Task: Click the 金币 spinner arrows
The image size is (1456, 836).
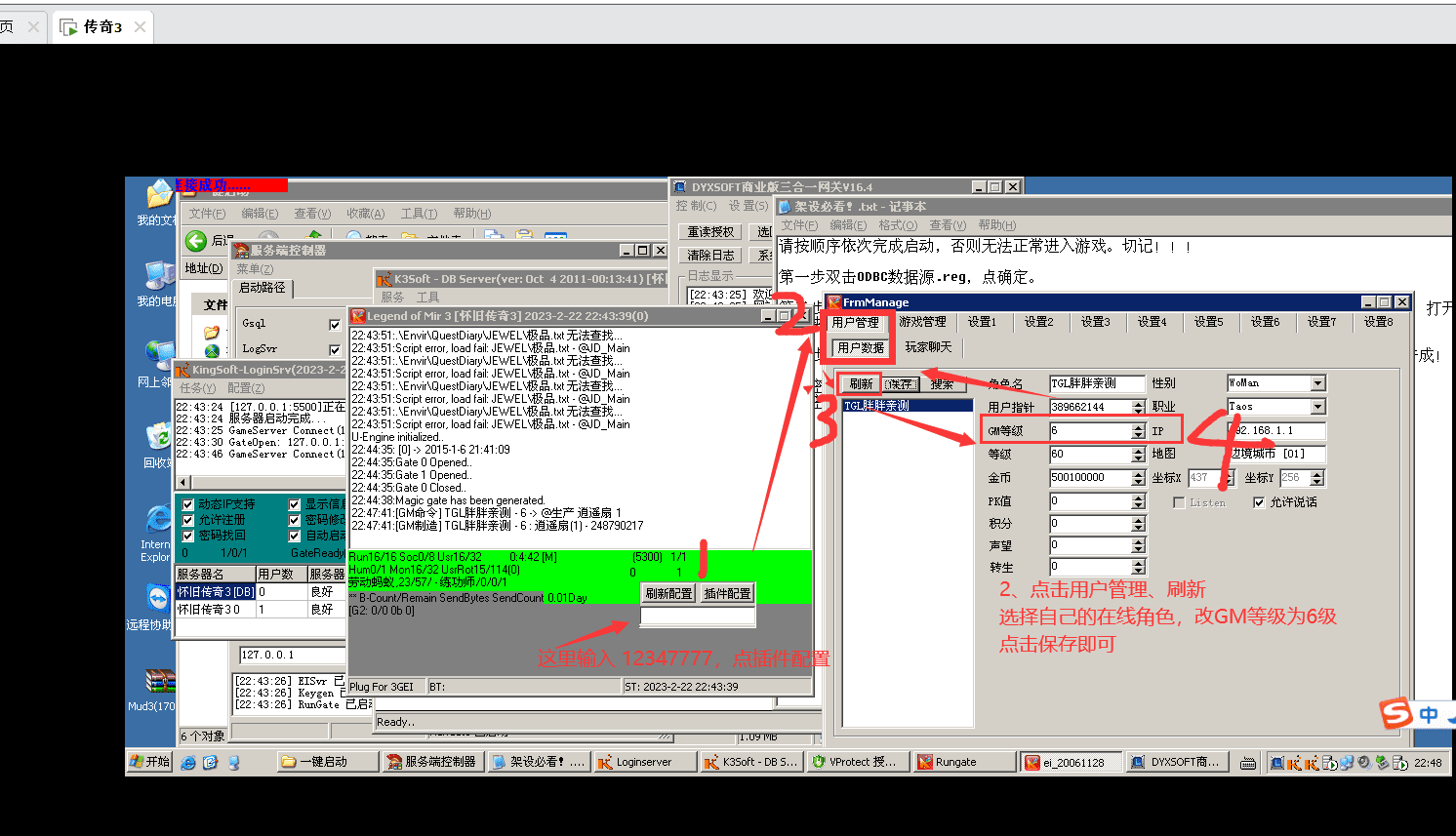Action: (x=1138, y=478)
